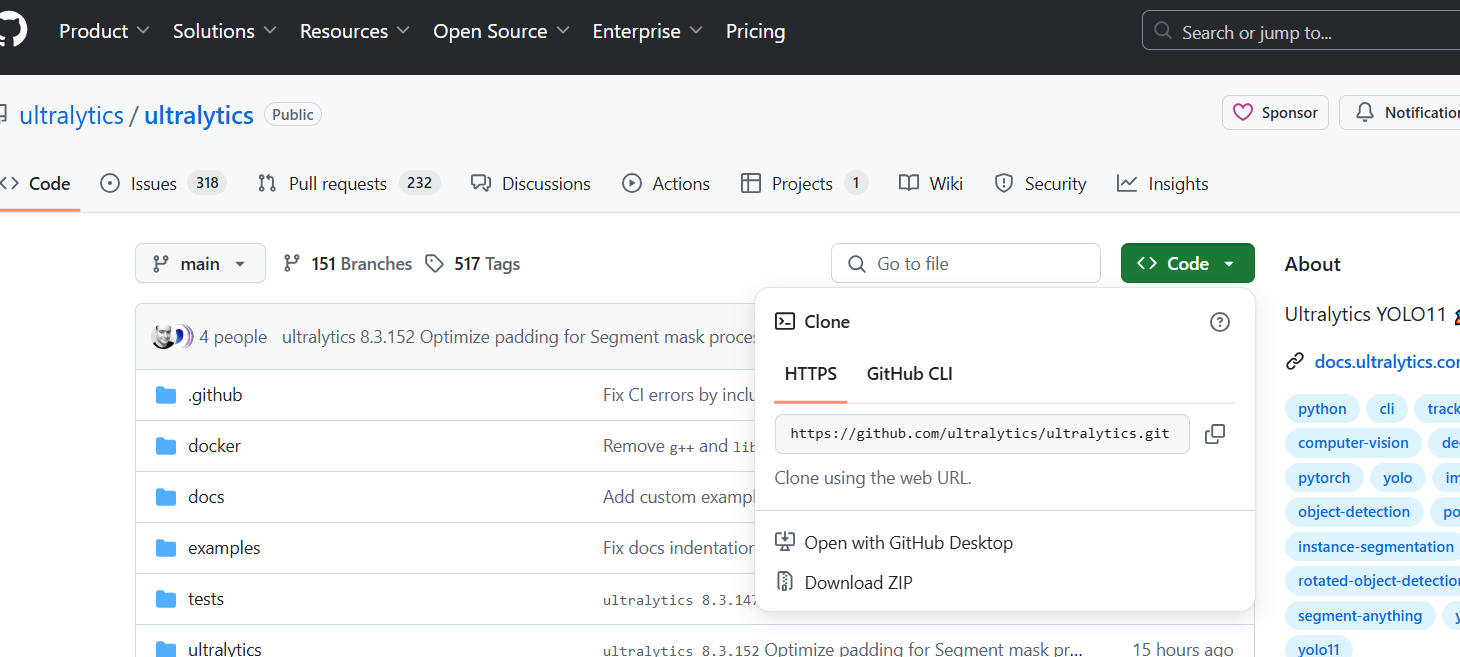
Task: Expand the Product navigation menu
Action: (104, 31)
